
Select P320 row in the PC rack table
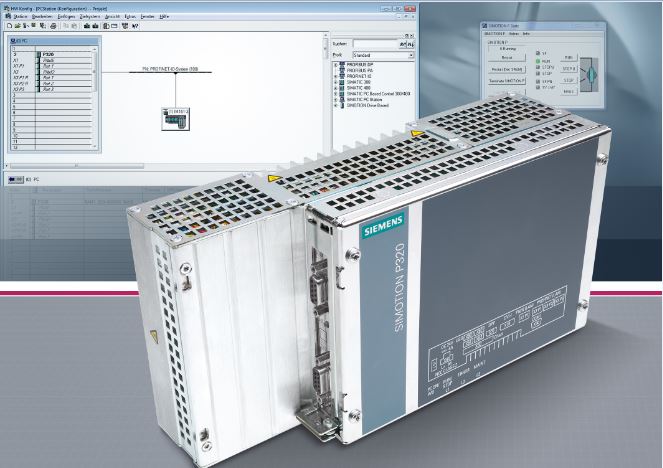52,55
